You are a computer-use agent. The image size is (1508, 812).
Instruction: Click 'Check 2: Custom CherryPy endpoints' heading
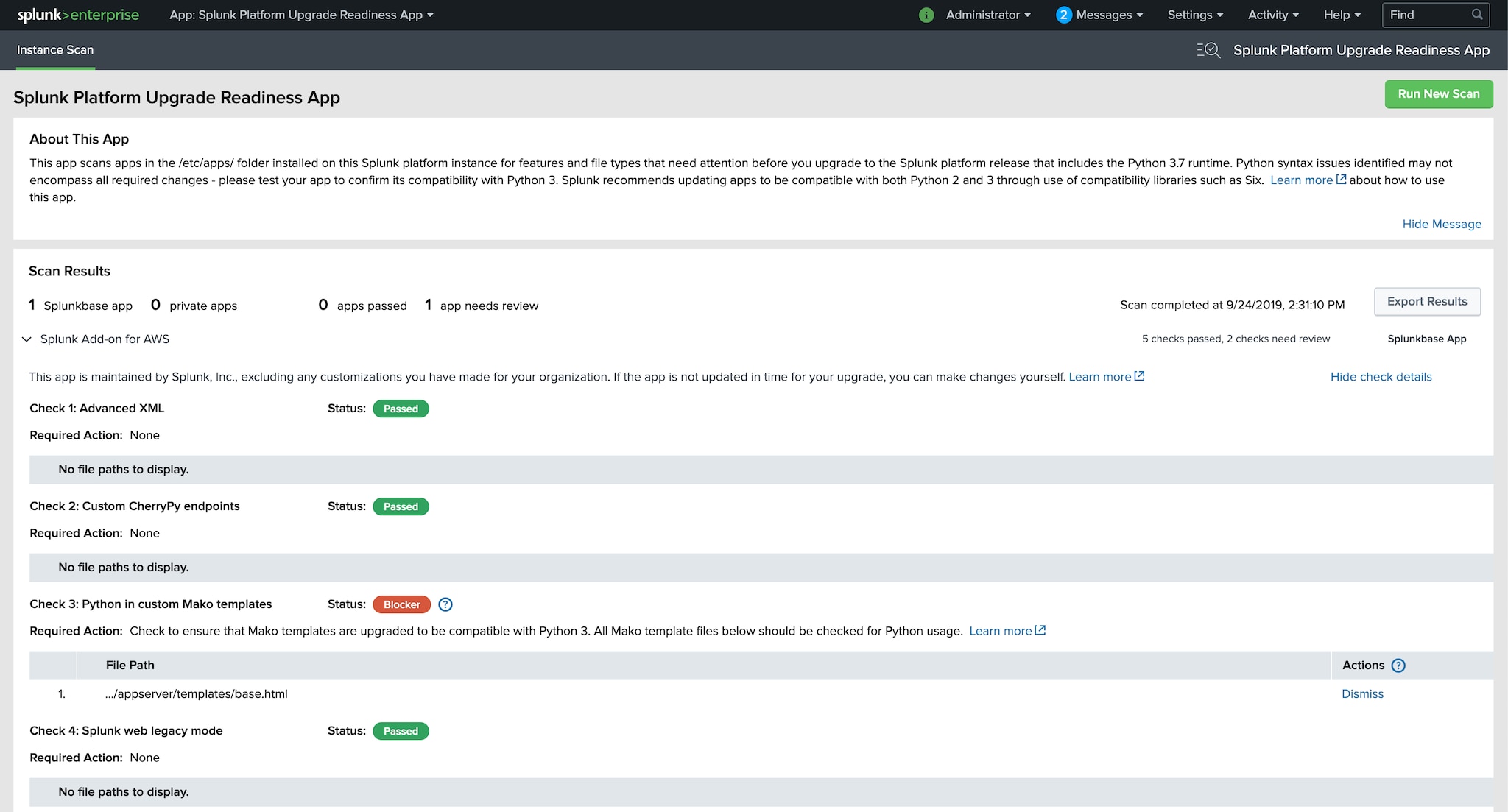pyautogui.click(x=135, y=506)
